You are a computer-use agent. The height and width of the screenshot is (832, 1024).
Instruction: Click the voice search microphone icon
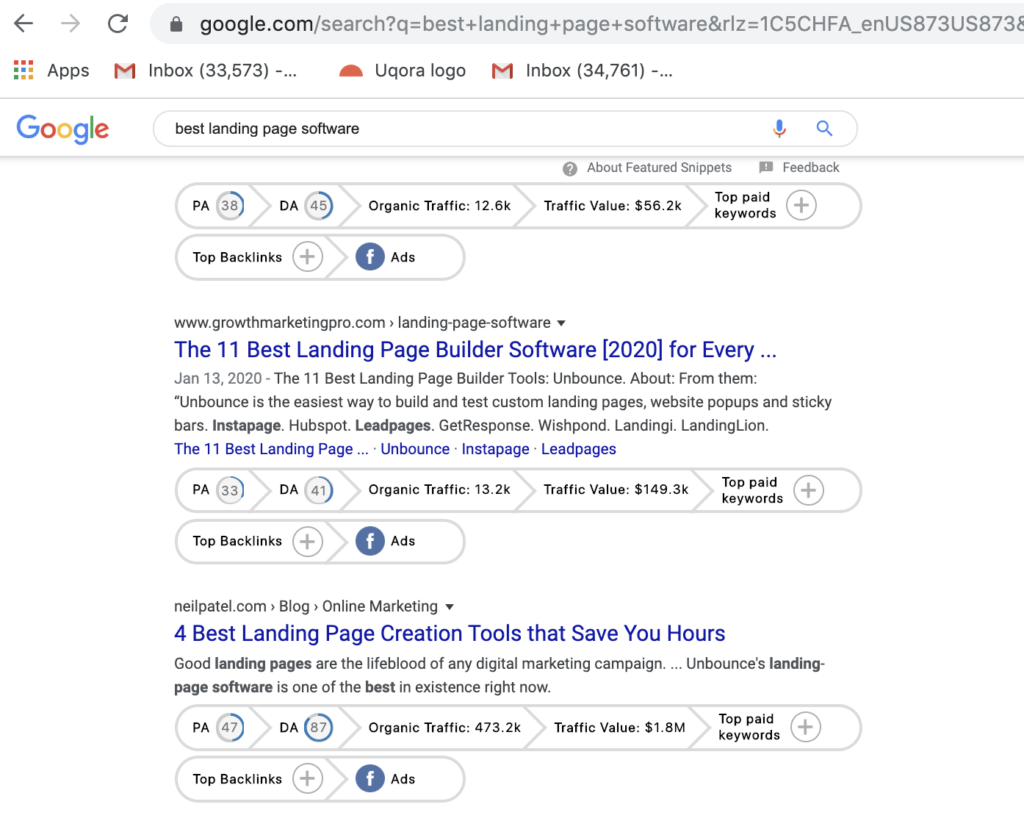pyautogui.click(x=779, y=129)
